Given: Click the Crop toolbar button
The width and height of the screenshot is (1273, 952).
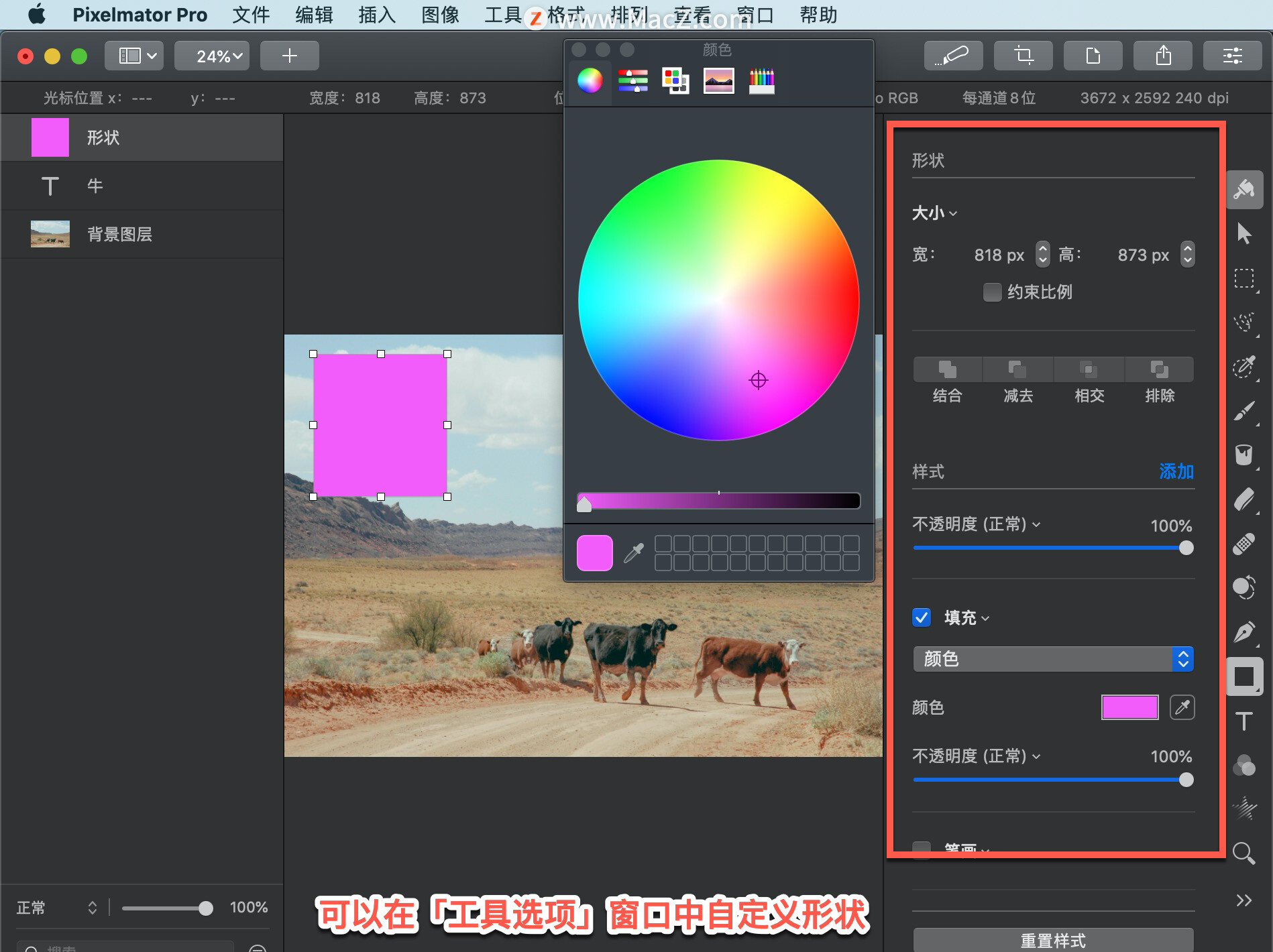Looking at the screenshot, I should pos(1023,56).
